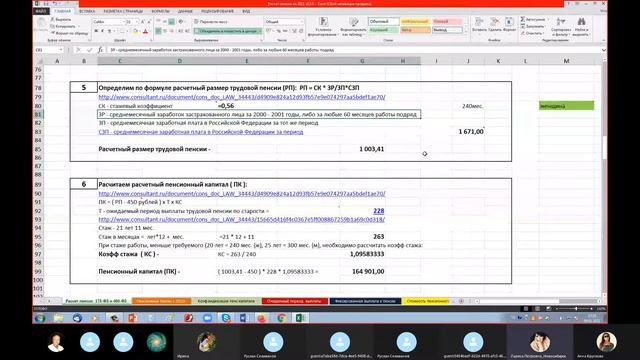The height and width of the screenshot is (360, 640).
Task: Open Conditional Formatting (Условное форматирование)
Action: tap(324, 27)
